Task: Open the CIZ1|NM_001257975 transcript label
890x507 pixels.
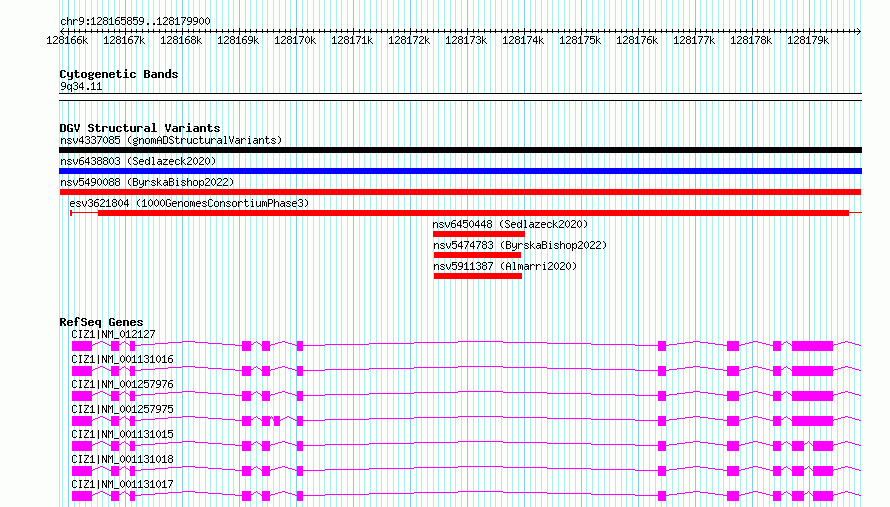Action: coord(122,409)
